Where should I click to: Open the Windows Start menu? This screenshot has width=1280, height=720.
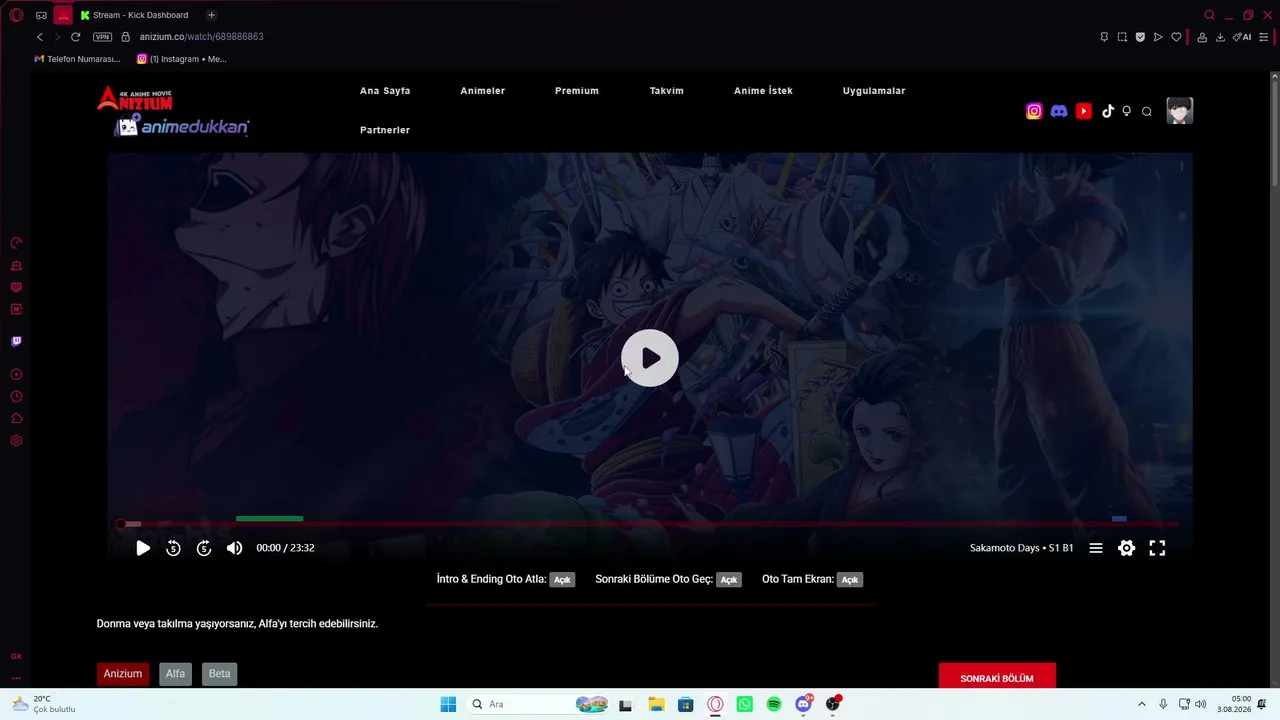(x=448, y=705)
